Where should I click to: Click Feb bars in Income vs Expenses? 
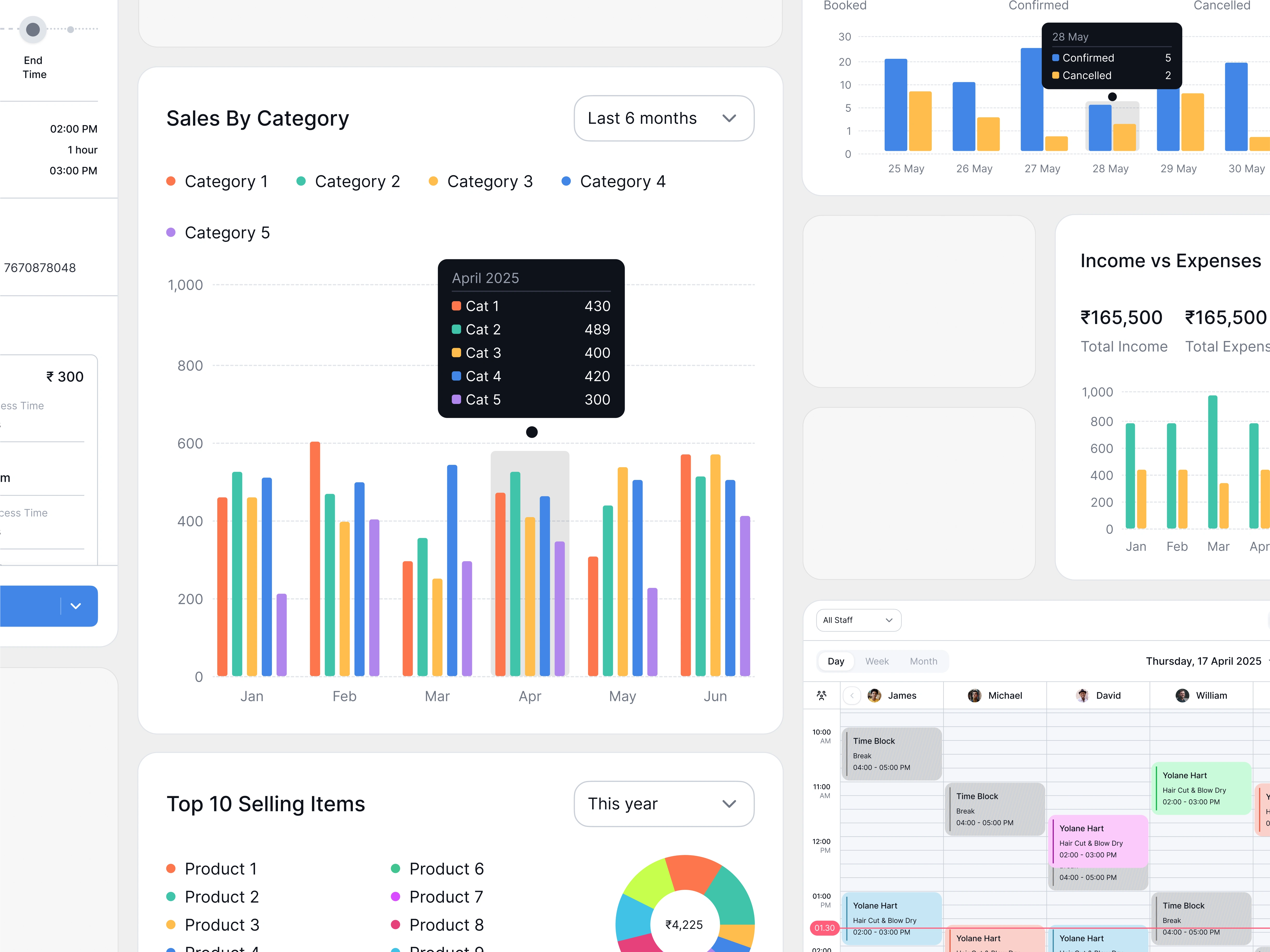1177,476
